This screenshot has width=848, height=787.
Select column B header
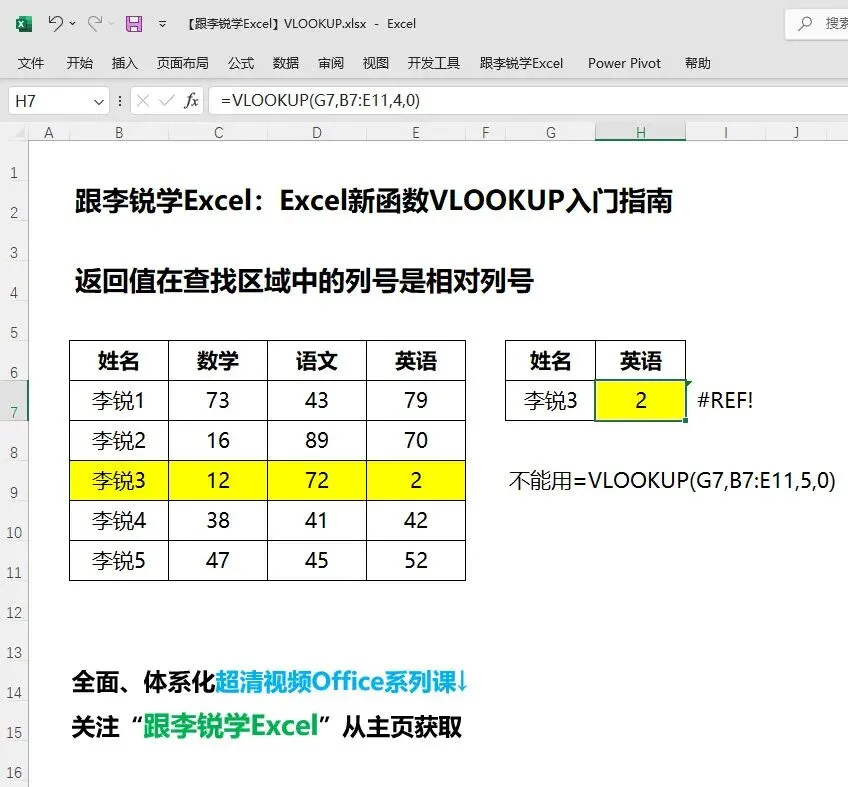click(119, 133)
